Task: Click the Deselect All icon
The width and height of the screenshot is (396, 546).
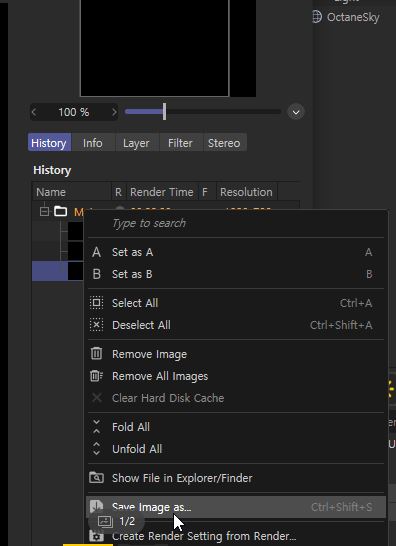Action: click(96, 325)
